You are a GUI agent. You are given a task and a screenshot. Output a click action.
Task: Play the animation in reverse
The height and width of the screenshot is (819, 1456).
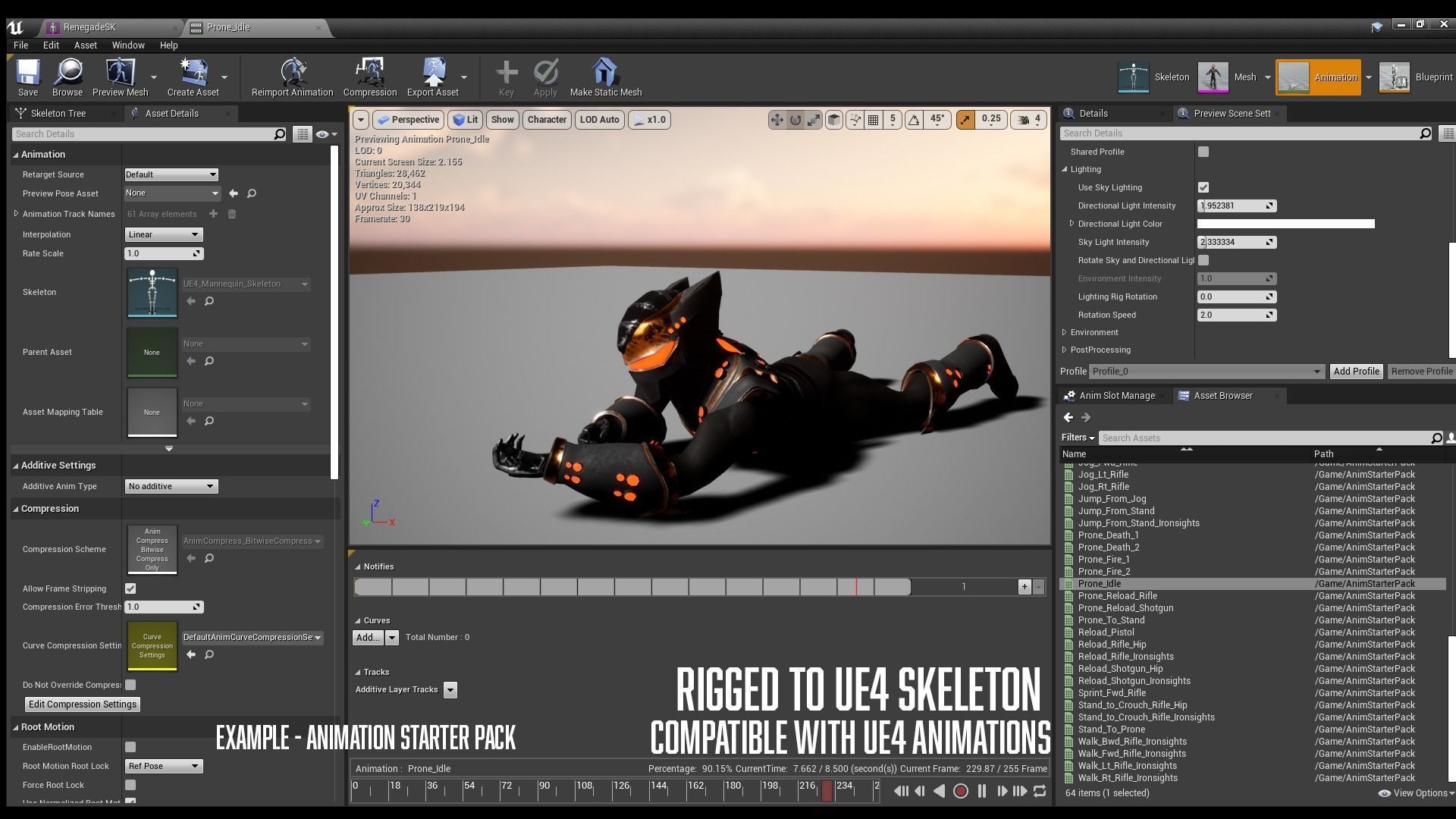coord(939,791)
